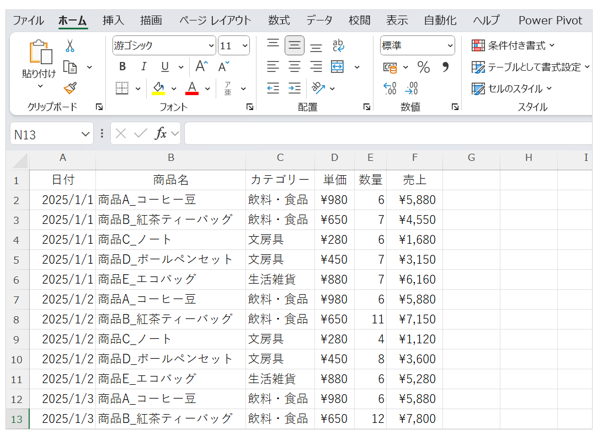Viewport: 605px width, 436px height.
Task: Click the Insert Function fx icon
Action: point(161,134)
